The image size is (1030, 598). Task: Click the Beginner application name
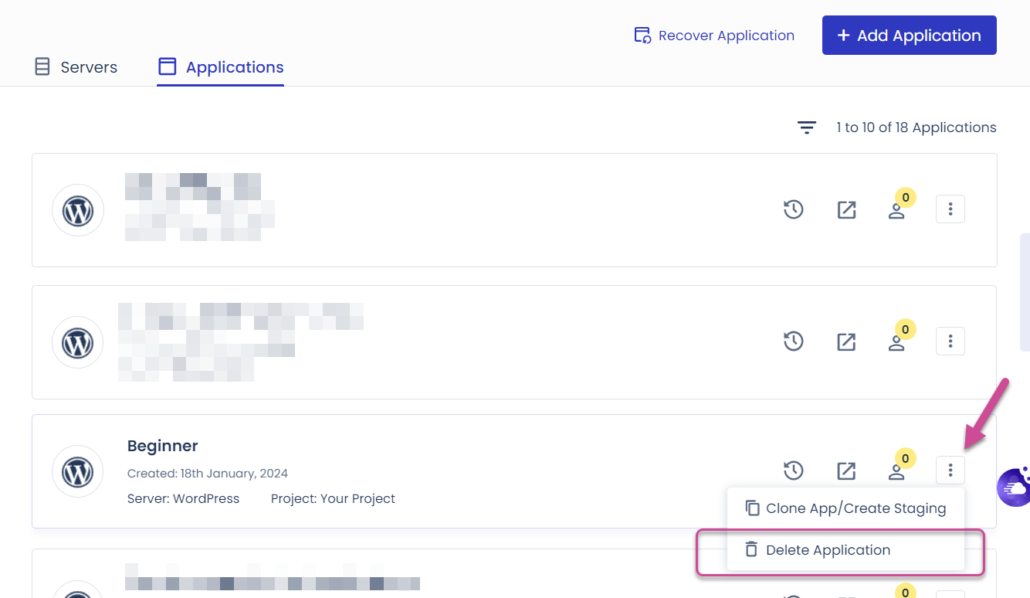pos(162,446)
